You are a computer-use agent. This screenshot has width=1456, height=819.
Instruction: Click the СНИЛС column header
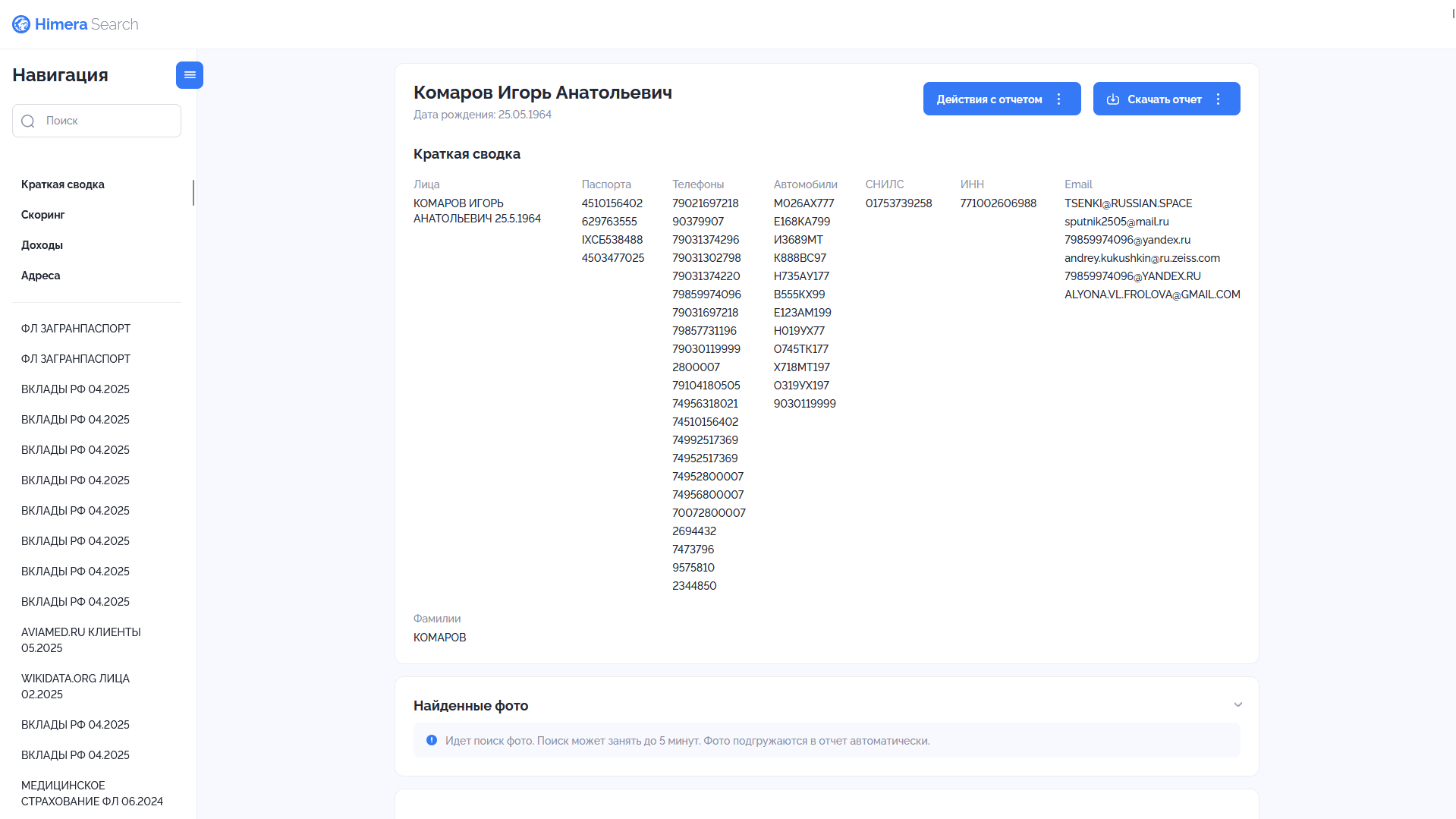pos(885,184)
